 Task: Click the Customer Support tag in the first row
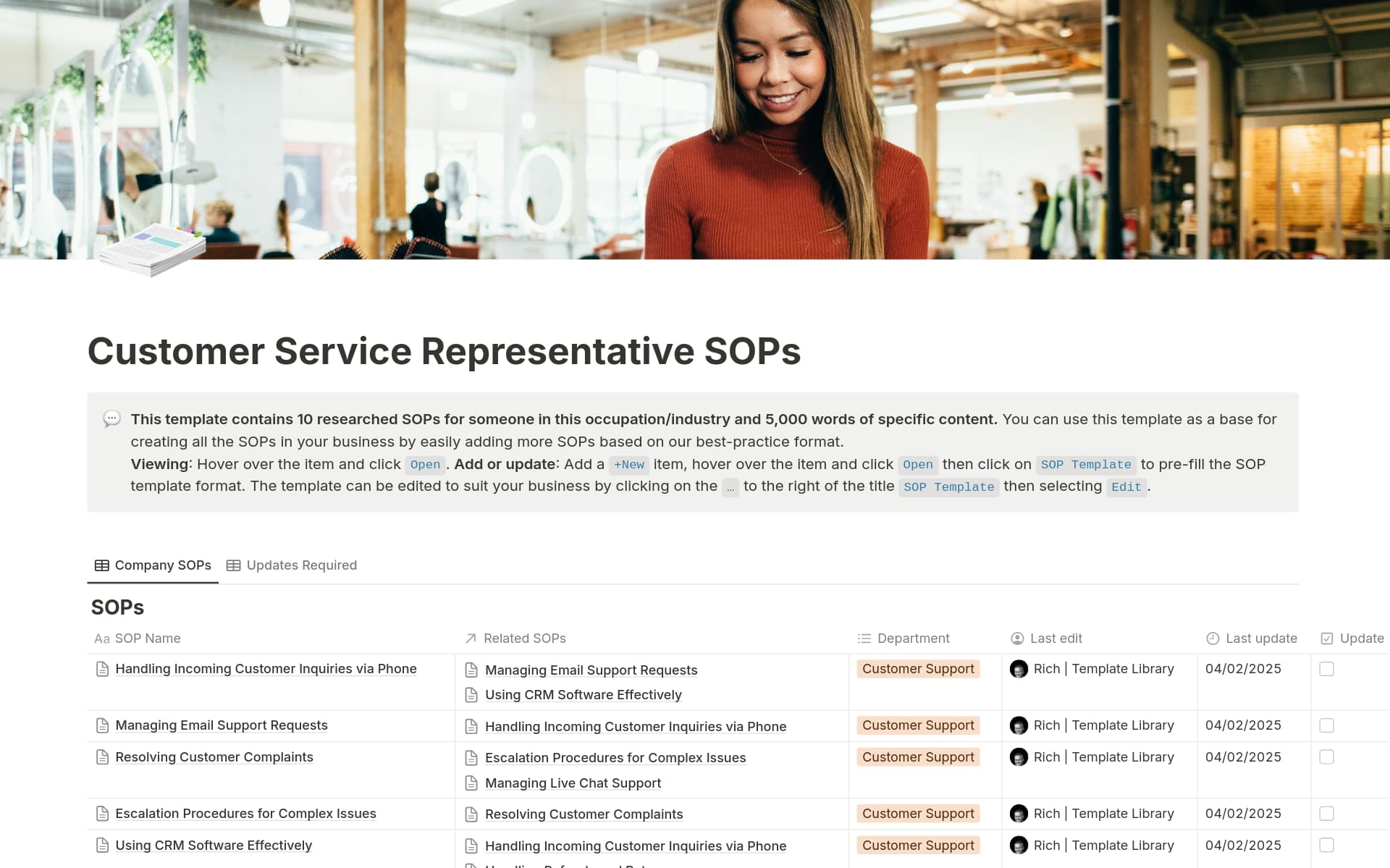pyautogui.click(x=917, y=668)
